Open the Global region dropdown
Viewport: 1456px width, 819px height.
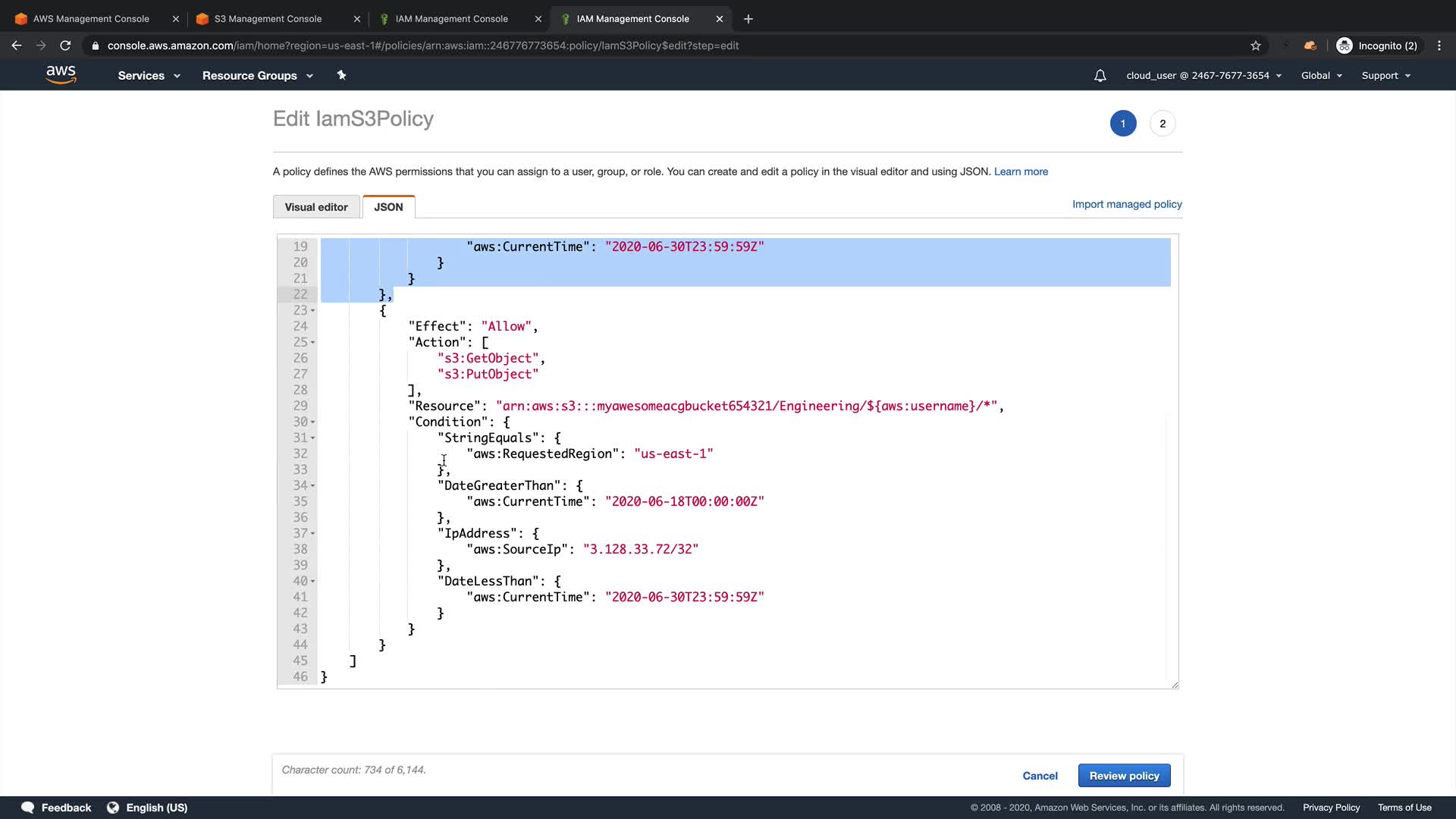pyautogui.click(x=1321, y=76)
